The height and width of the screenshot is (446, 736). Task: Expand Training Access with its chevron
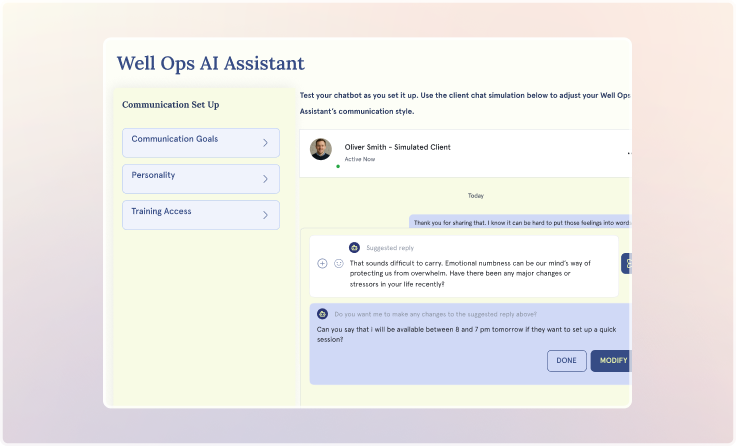[x=265, y=215]
